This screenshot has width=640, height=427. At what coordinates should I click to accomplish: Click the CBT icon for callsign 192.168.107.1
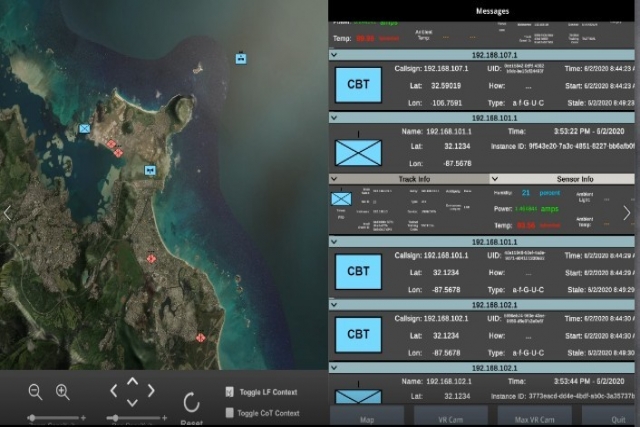point(358,85)
